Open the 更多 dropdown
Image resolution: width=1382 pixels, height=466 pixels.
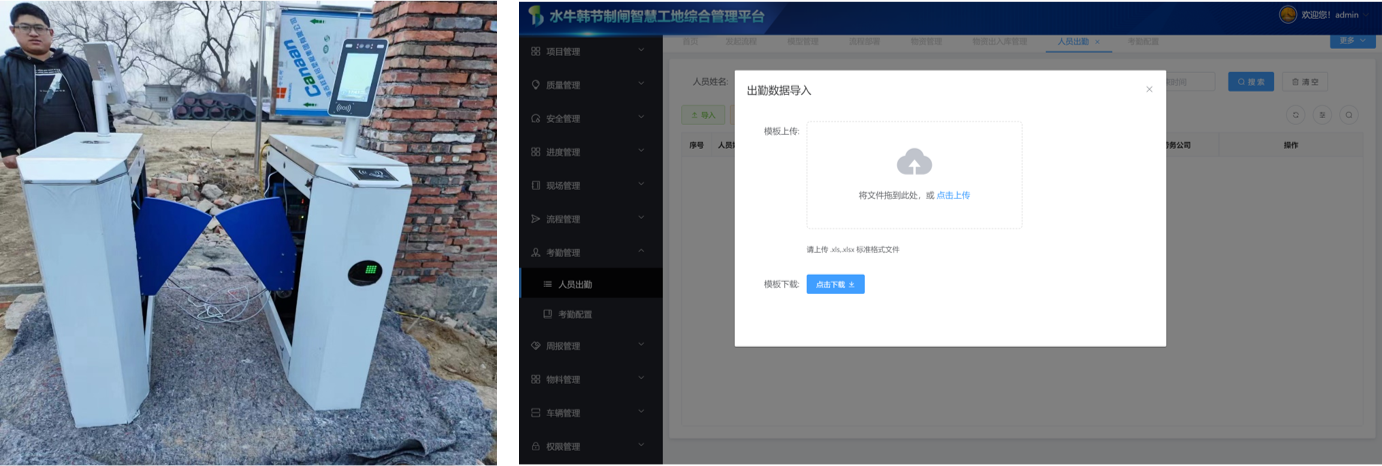tap(1352, 41)
